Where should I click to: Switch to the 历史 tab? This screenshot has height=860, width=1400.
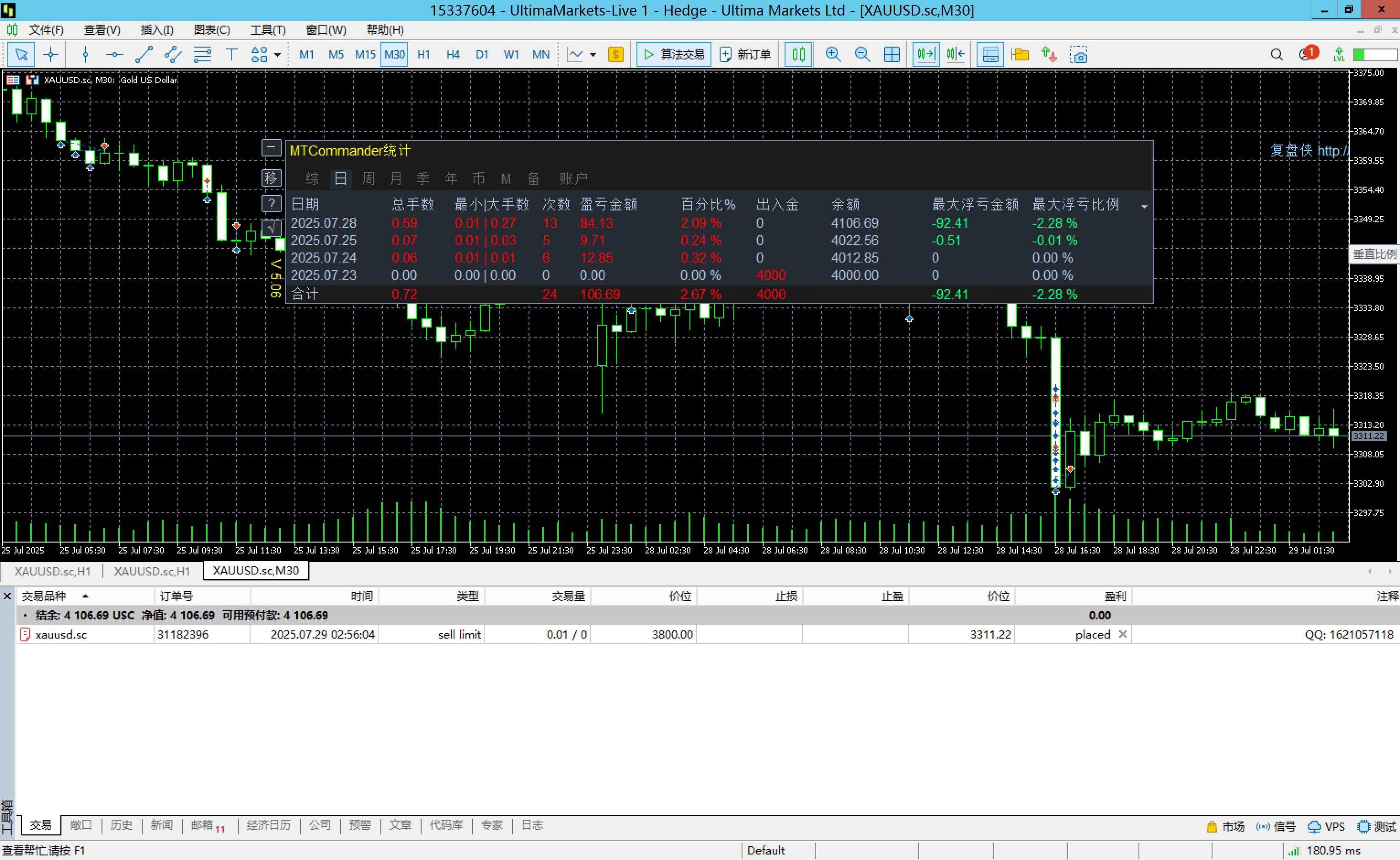121,825
